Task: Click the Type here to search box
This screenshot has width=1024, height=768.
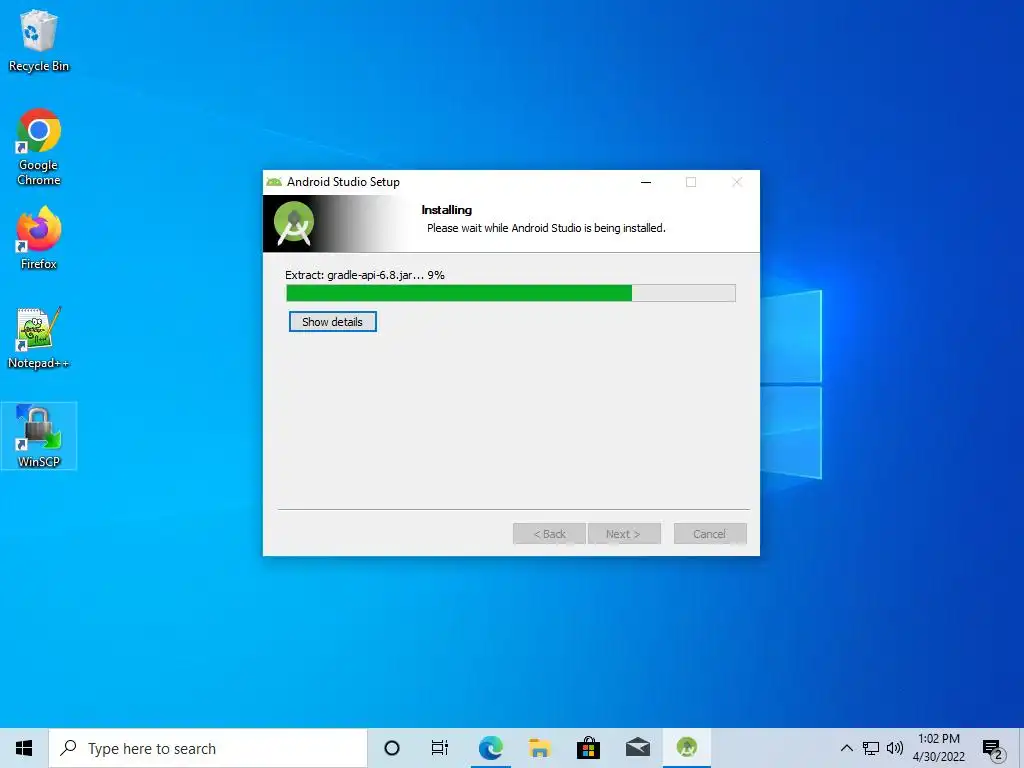Action: (x=208, y=748)
